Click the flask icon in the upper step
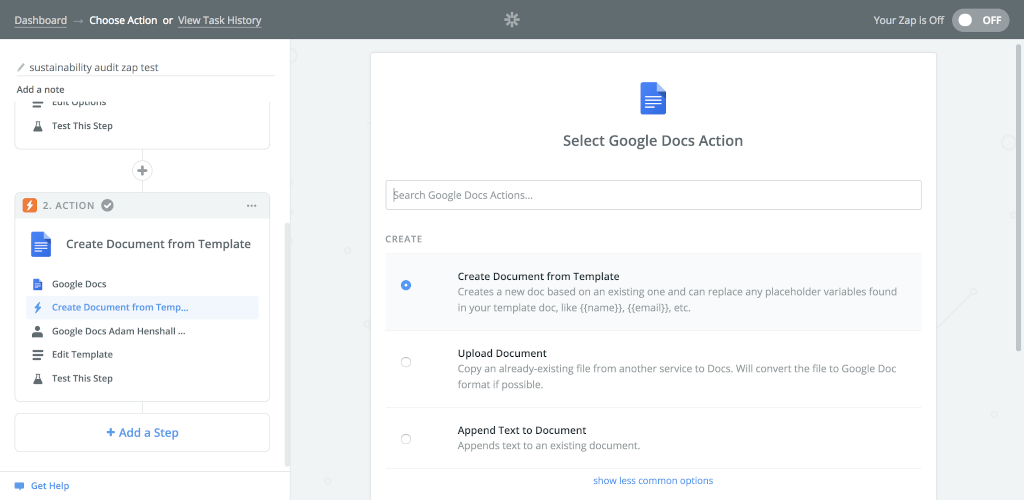This screenshot has height=500, width=1024. pyautogui.click(x=37, y=126)
